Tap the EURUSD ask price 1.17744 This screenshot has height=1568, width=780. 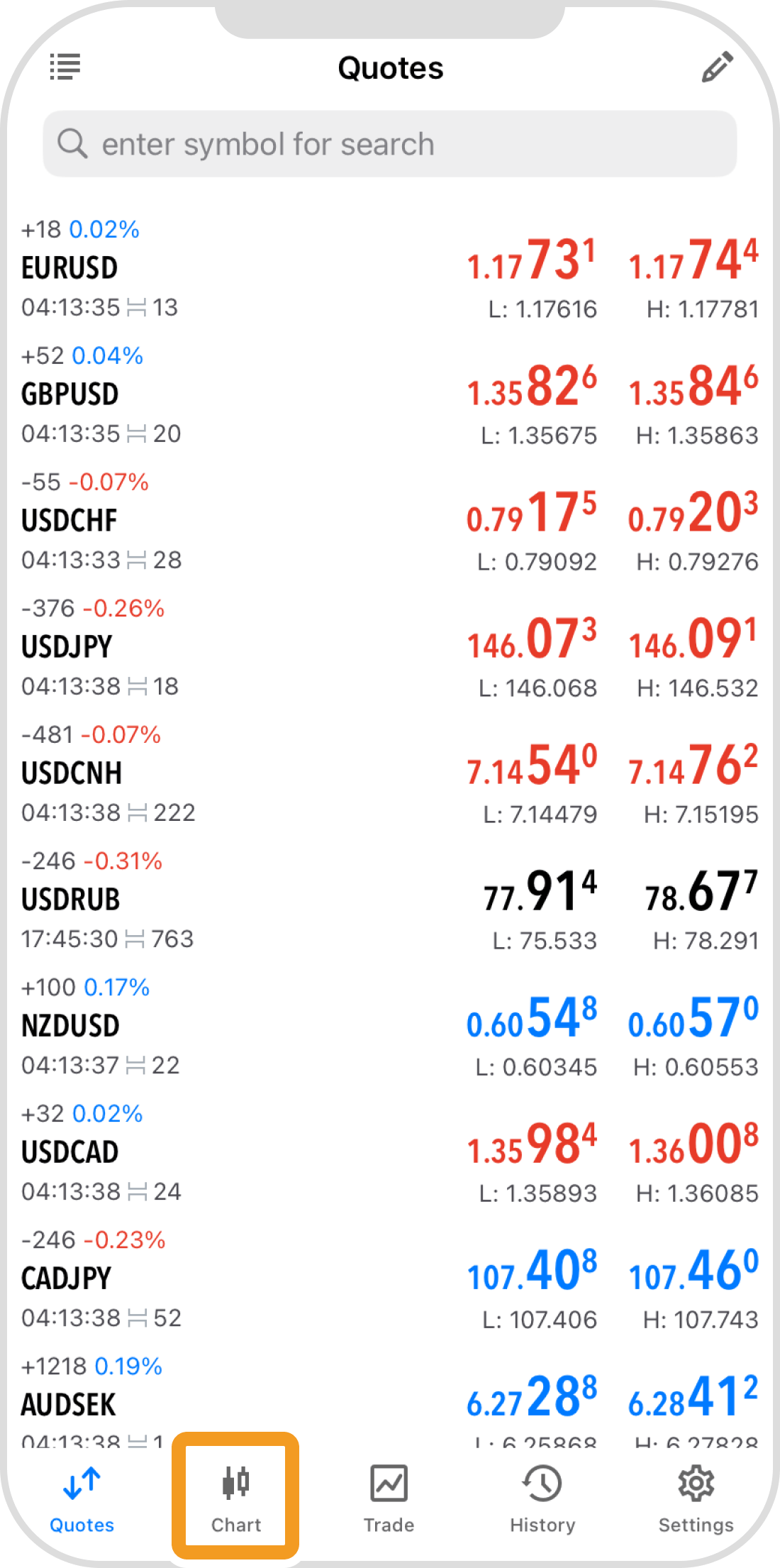click(x=693, y=260)
